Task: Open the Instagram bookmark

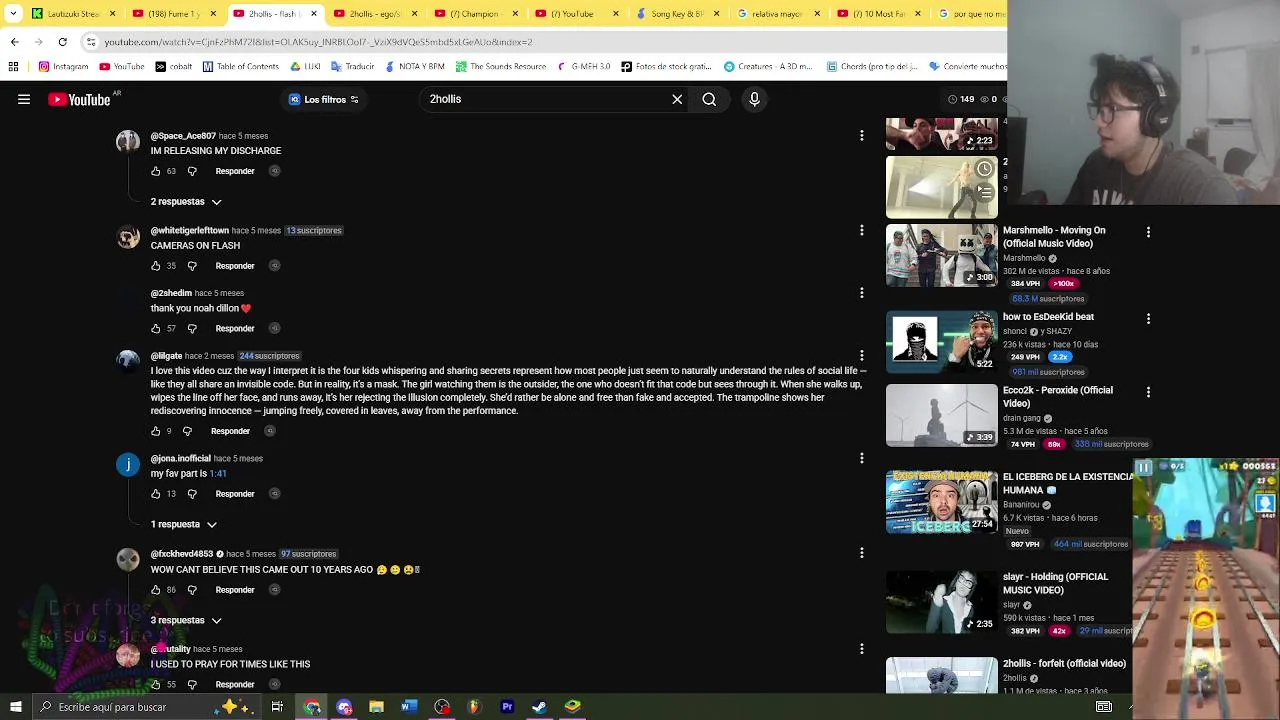Action: coord(63,67)
